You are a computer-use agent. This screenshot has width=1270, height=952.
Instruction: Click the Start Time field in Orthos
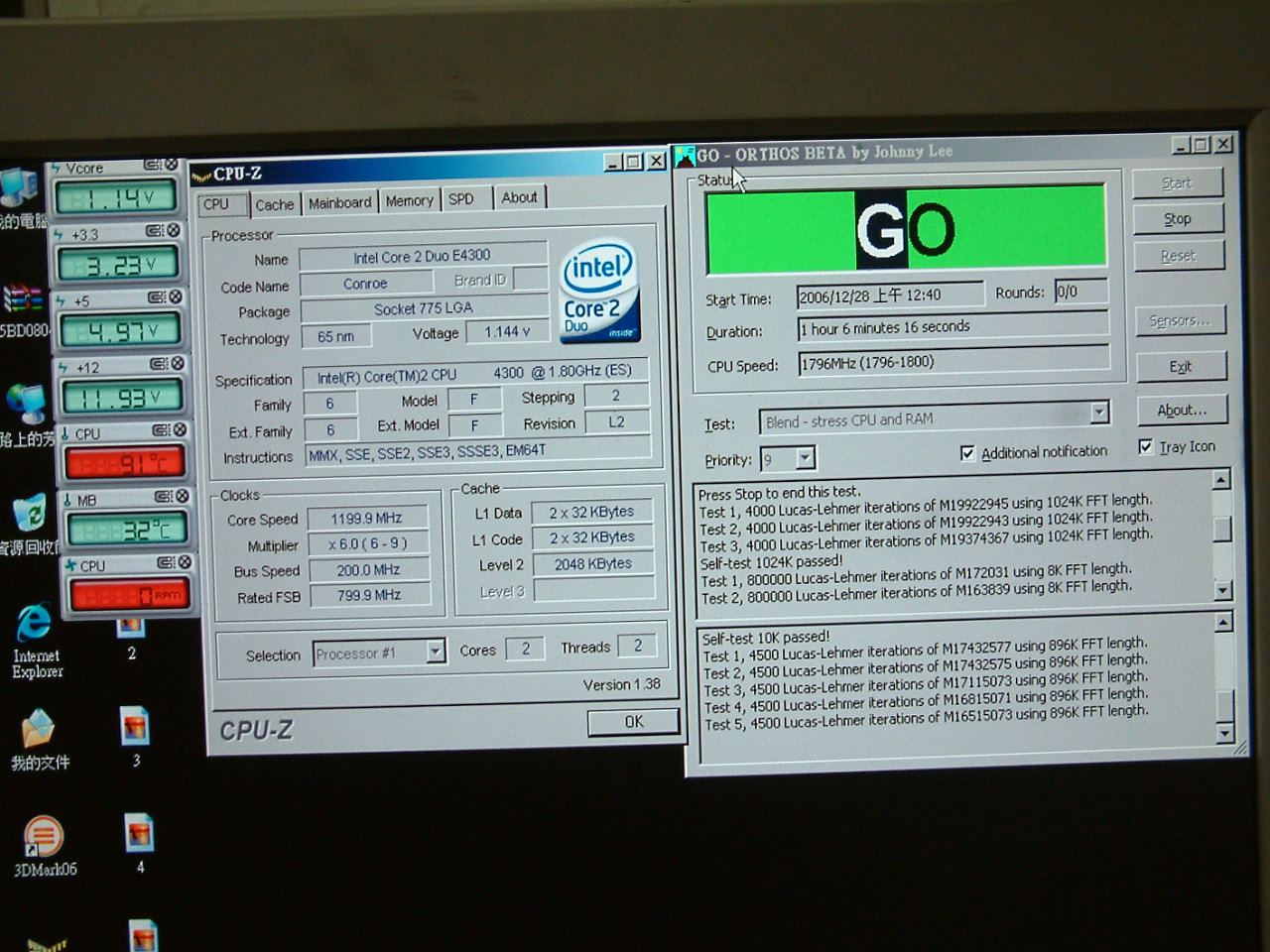pos(890,295)
